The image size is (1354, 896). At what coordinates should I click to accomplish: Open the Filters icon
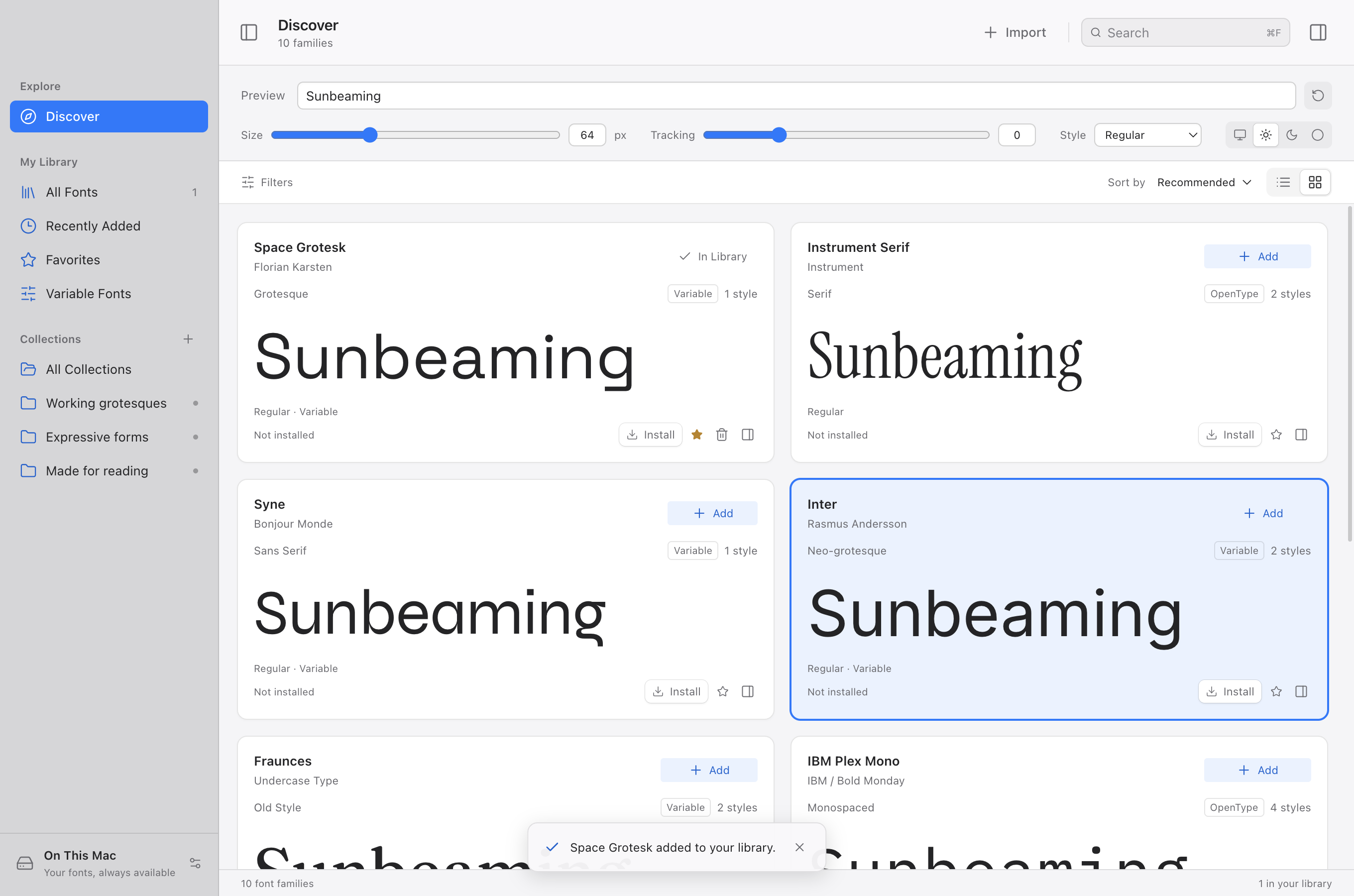tap(247, 182)
